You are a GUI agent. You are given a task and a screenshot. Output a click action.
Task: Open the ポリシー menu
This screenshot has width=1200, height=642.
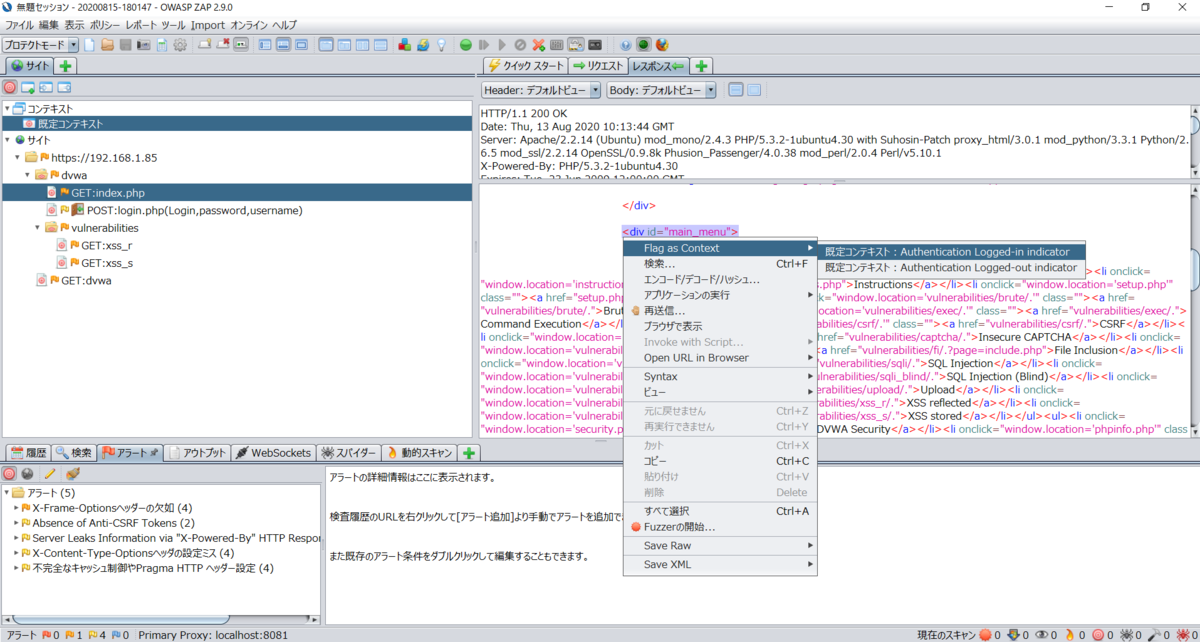click(x=104, y=24)
